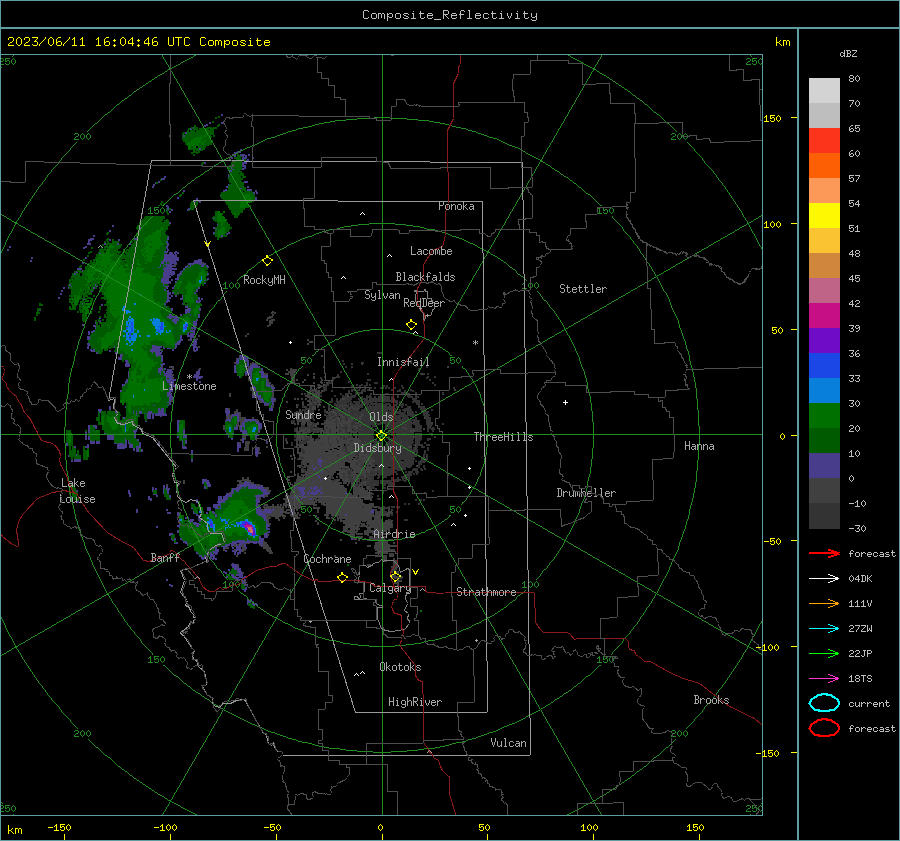This screenshot has height=841, width=900.
Task: Click the ThreeHills town label
Action: point(503,437)
